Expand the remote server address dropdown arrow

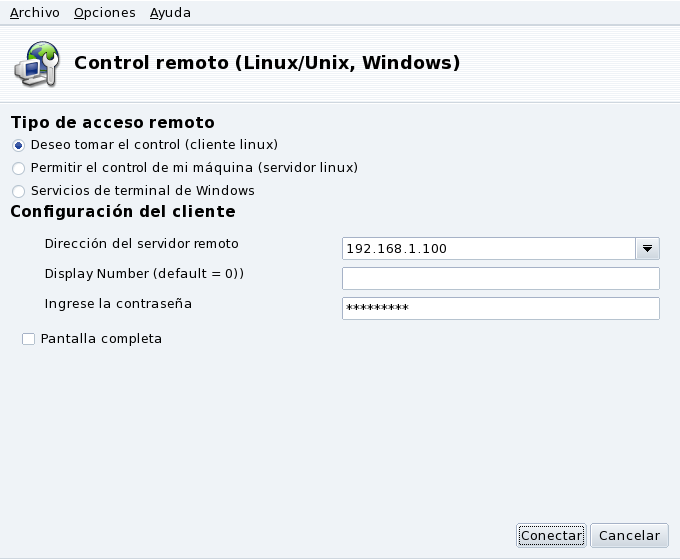(647, 248)
